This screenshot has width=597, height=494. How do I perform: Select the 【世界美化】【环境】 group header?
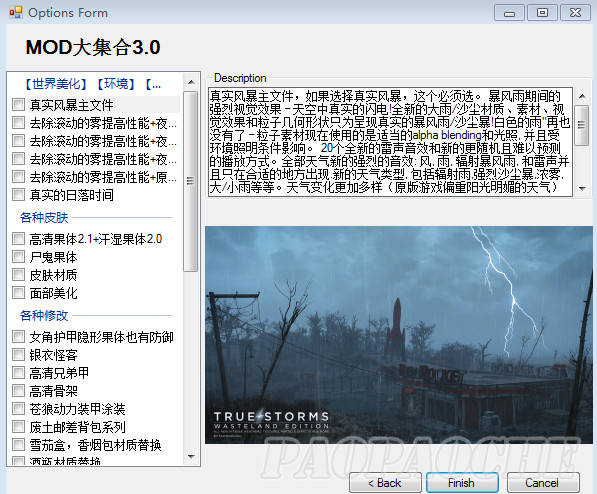point(93,84)
